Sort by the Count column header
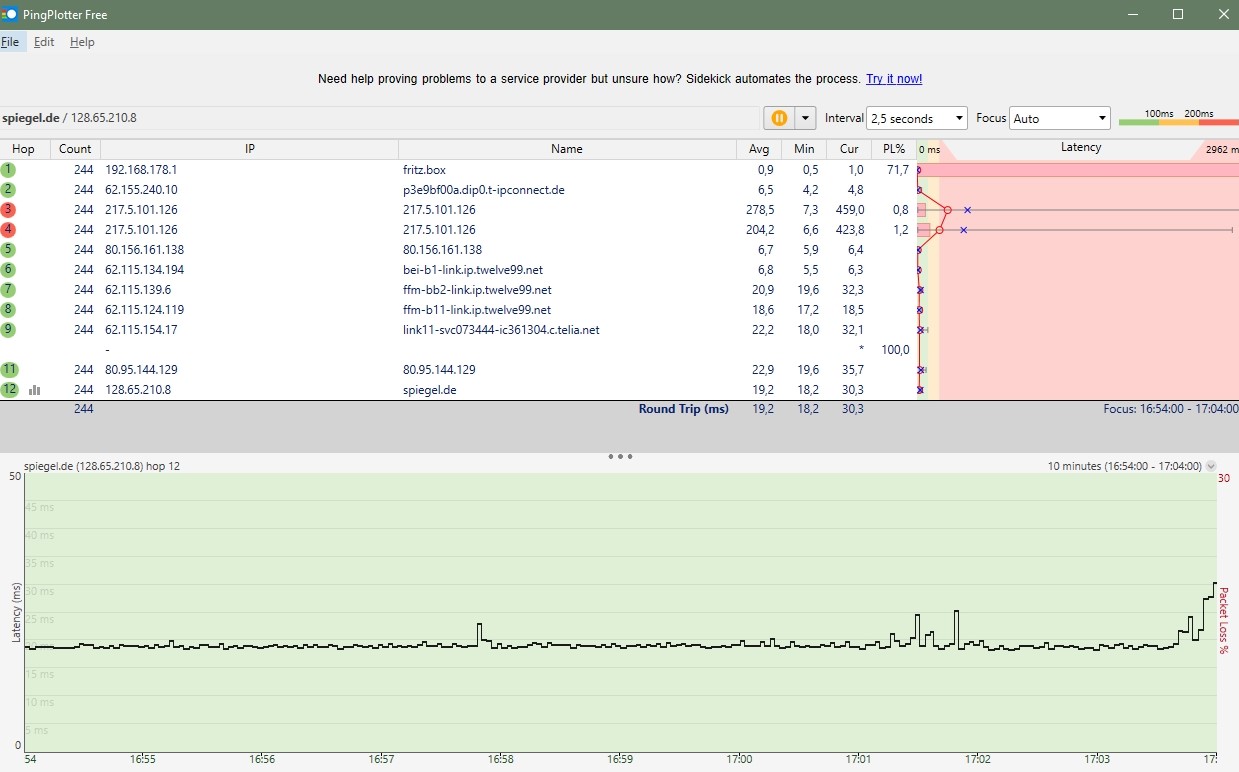 pyautogui.click(x=75, y=149)
